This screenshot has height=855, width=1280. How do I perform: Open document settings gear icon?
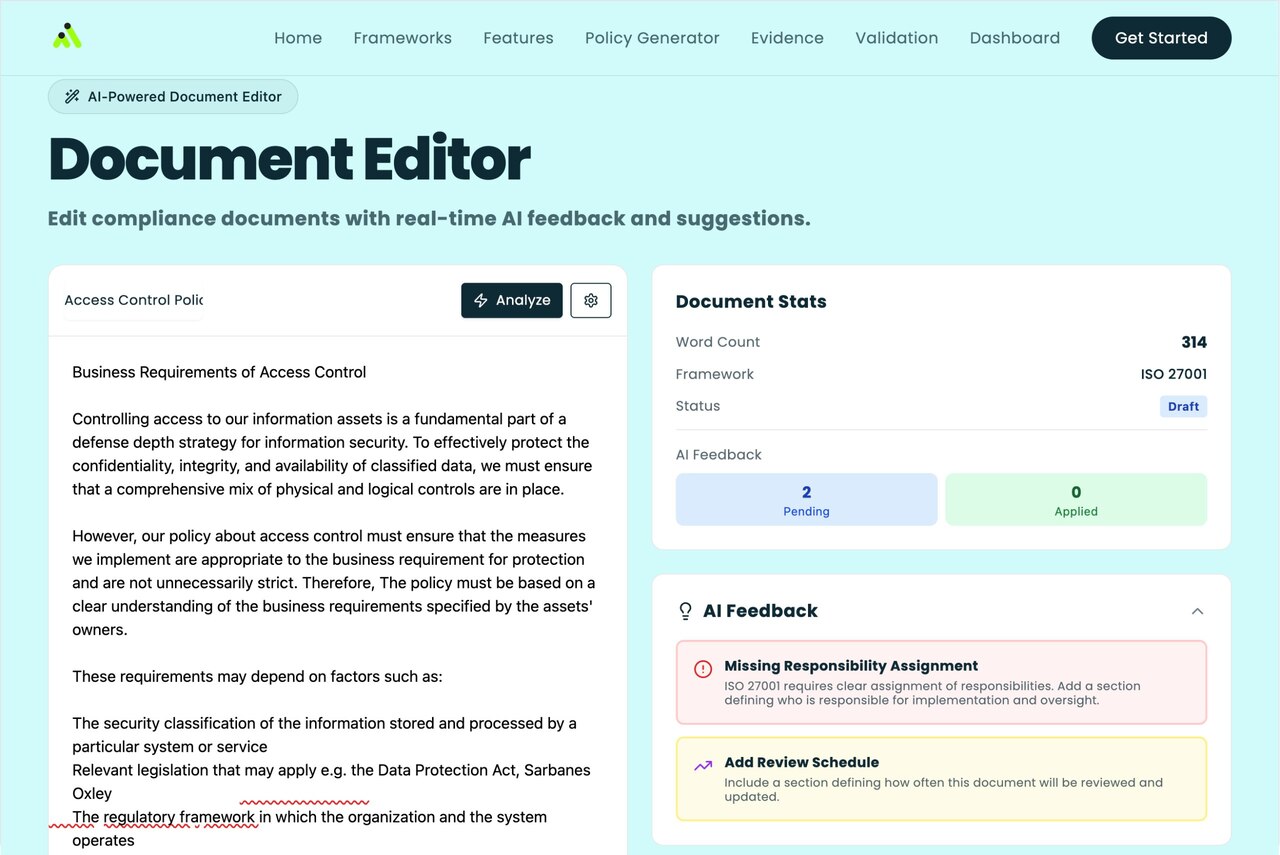pos(590,300)
